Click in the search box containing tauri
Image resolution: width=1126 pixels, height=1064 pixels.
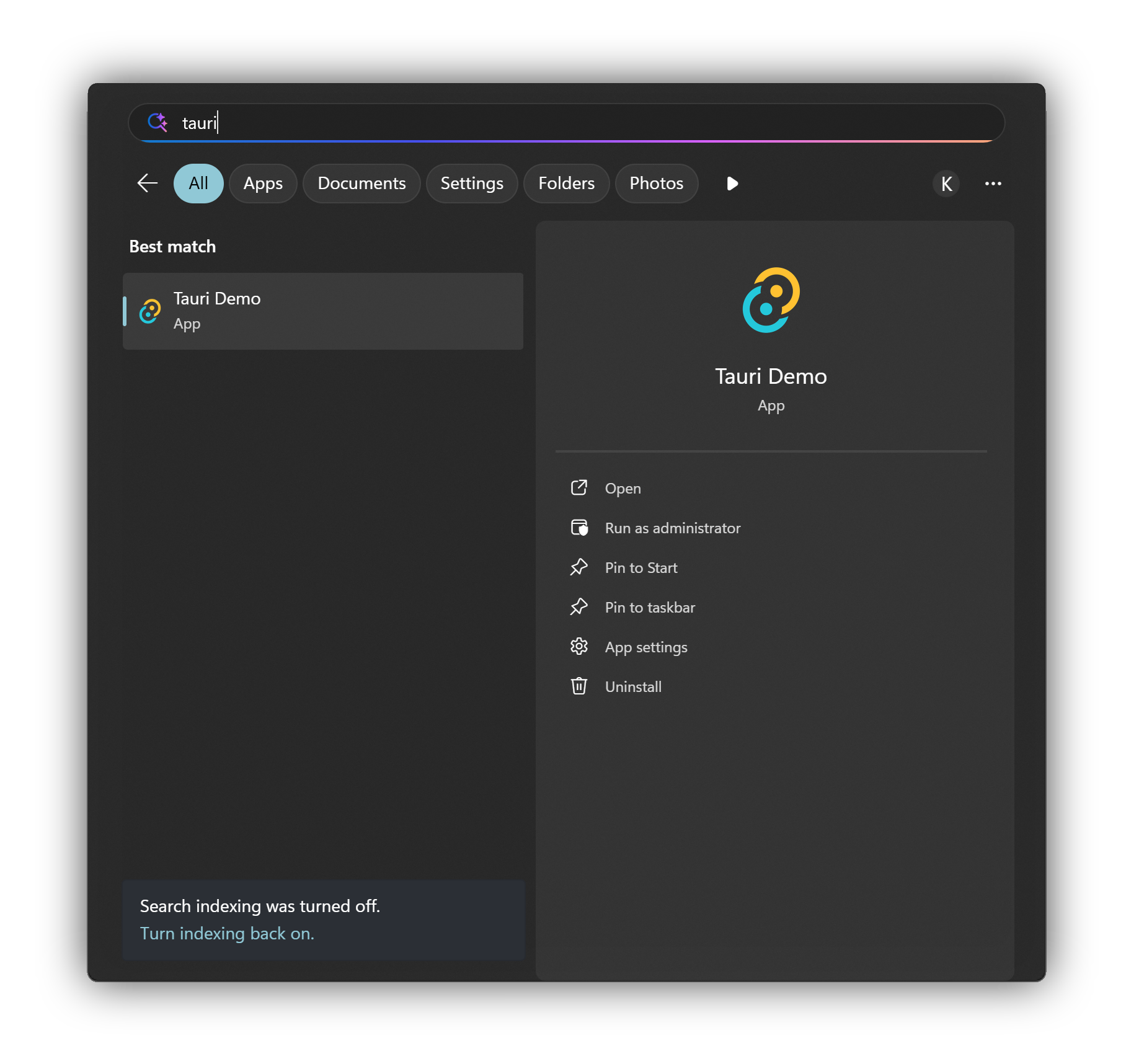click(566, 123)
